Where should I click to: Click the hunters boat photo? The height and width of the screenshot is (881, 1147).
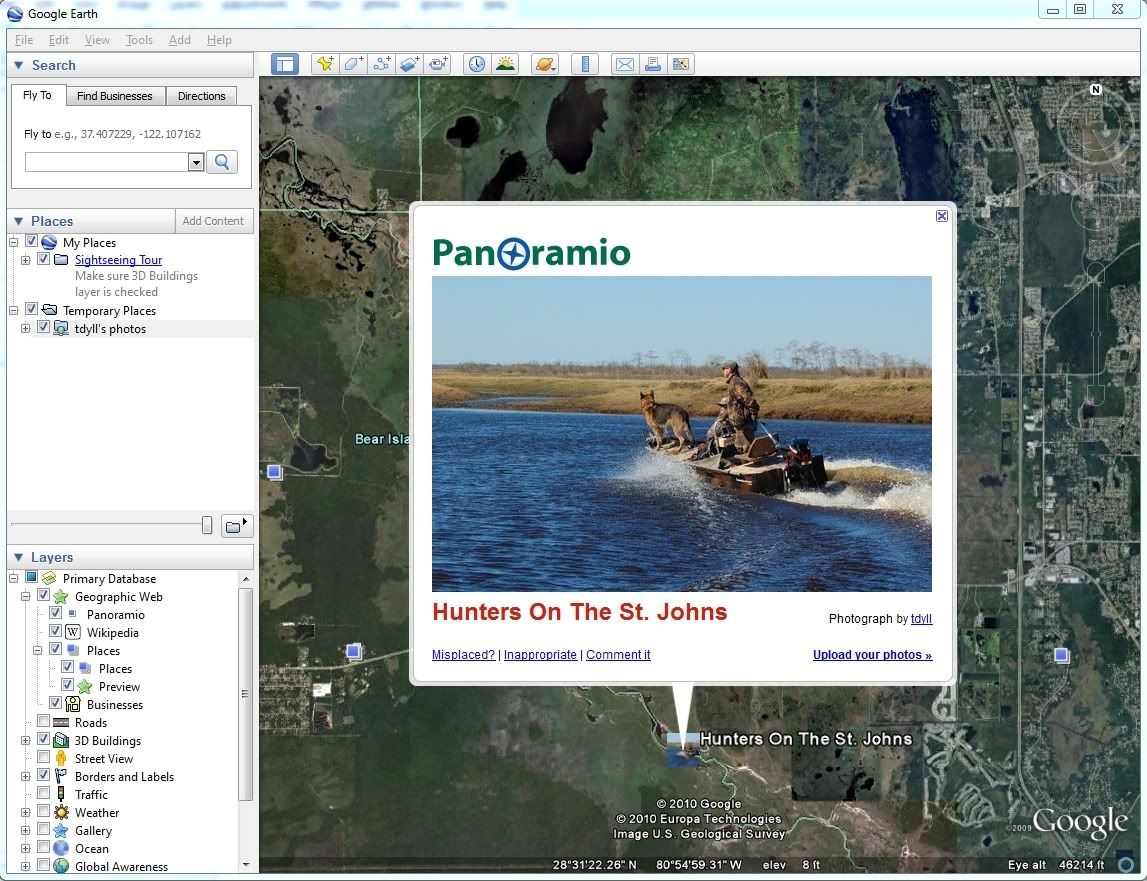(682, 433)
